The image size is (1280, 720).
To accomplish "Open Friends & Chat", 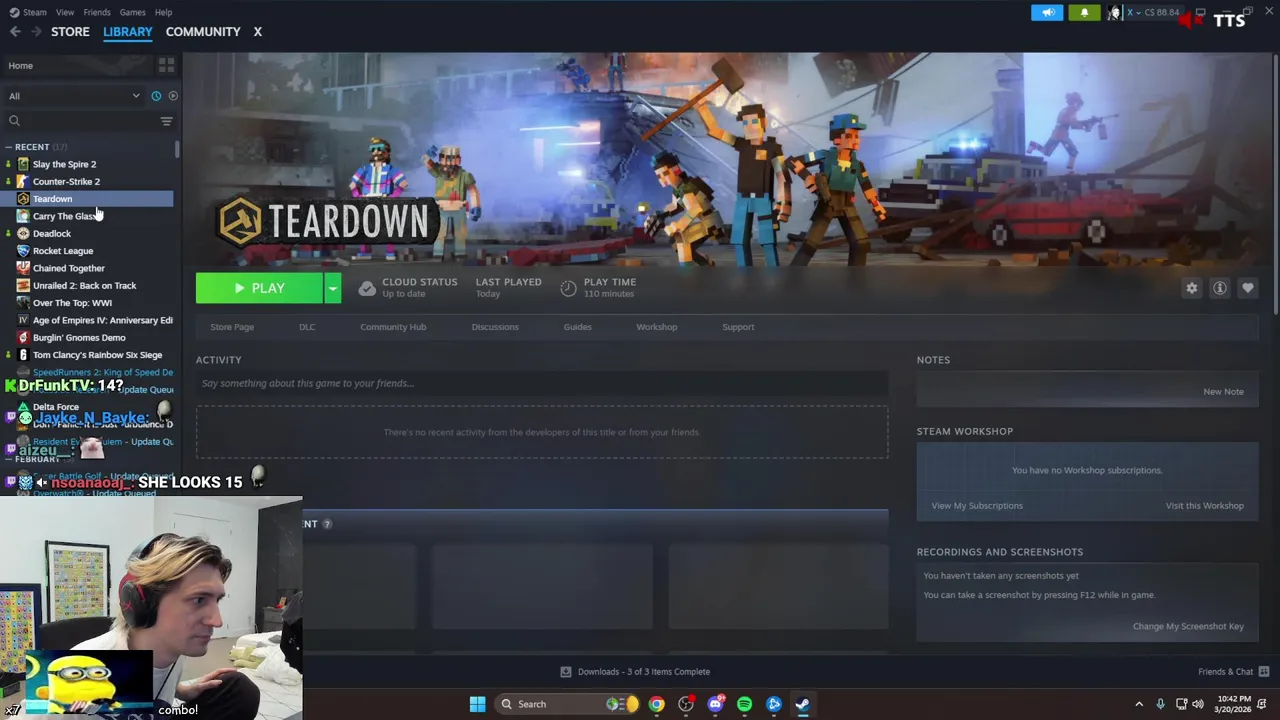I will [1233, 672].
